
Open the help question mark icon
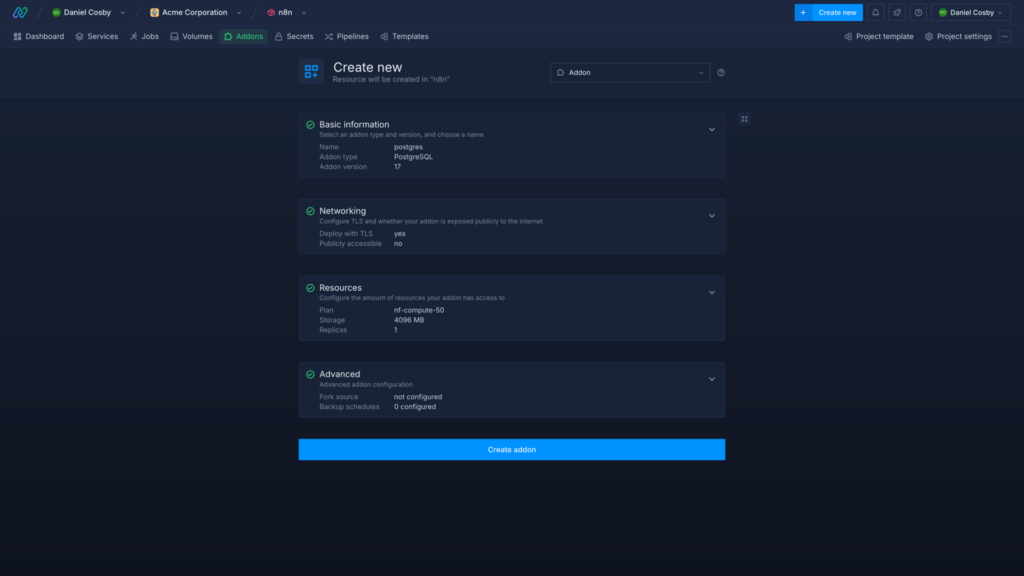(918, 12)
